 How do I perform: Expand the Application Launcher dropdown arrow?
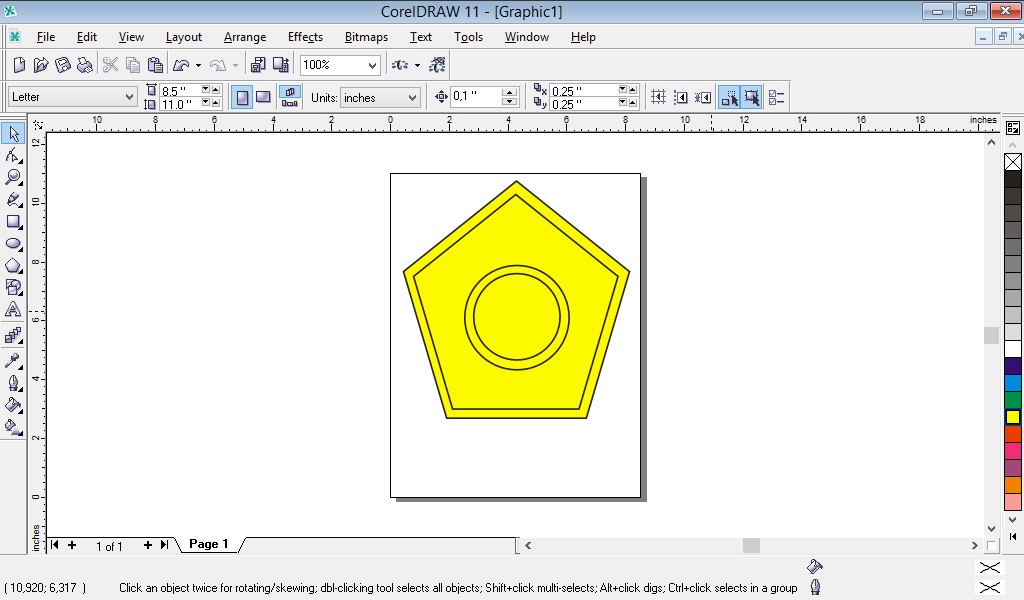click(x=417, y=65)
